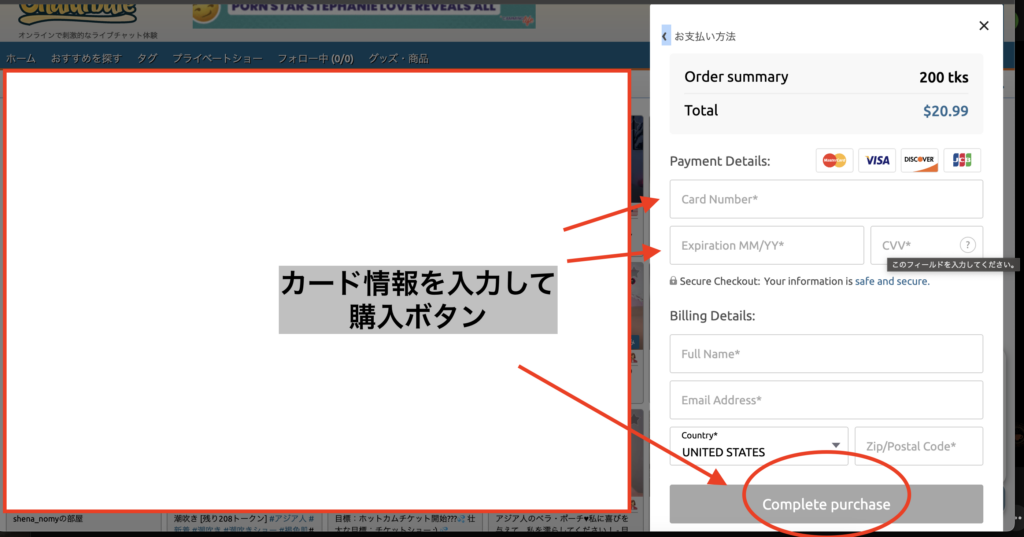Click into the Expiration MM/YY field
This screenshot has height=537, width=1024.
766,245
